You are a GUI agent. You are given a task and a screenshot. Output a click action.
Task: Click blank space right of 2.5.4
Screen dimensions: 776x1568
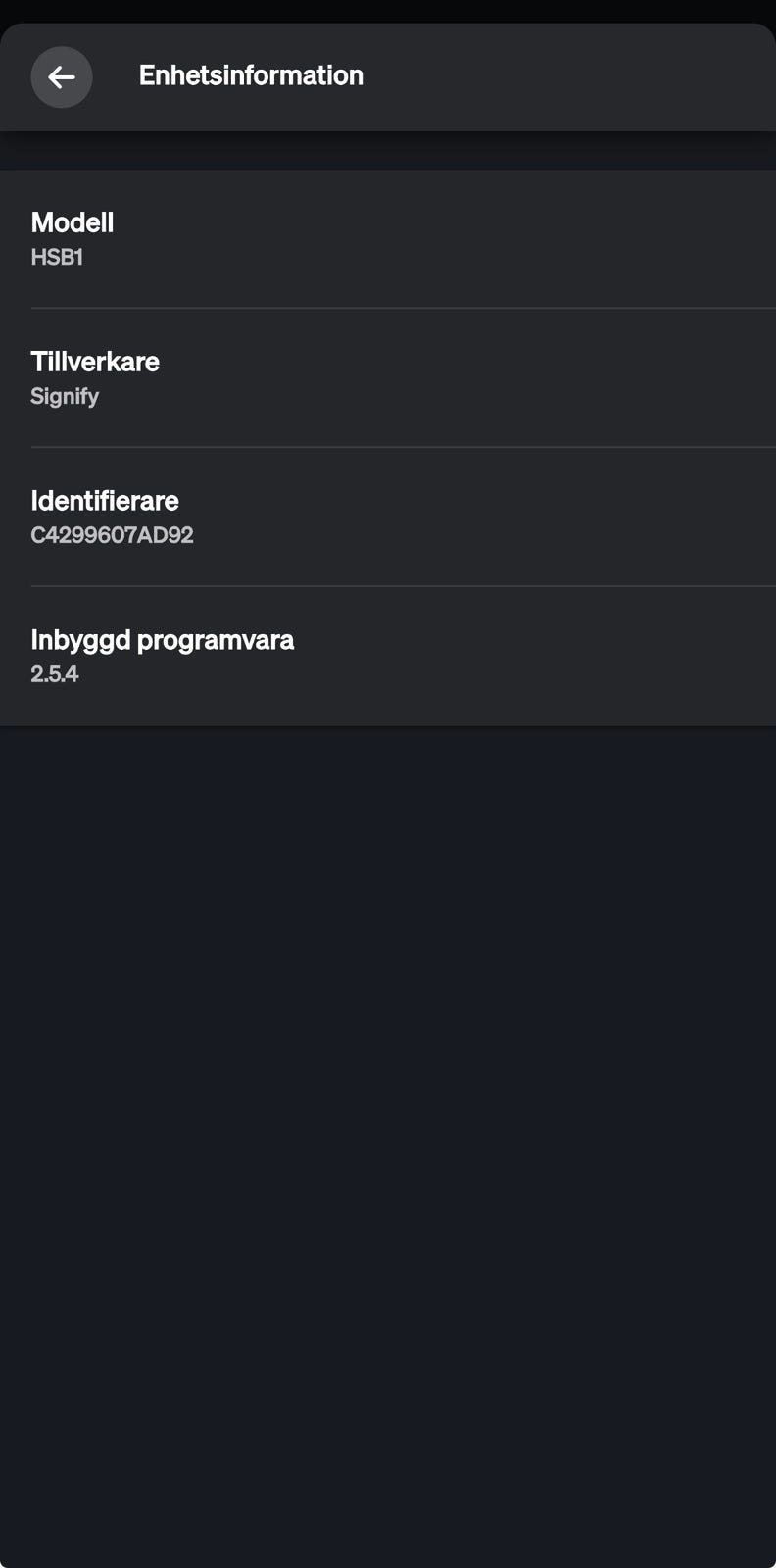[x=441, y=674]
